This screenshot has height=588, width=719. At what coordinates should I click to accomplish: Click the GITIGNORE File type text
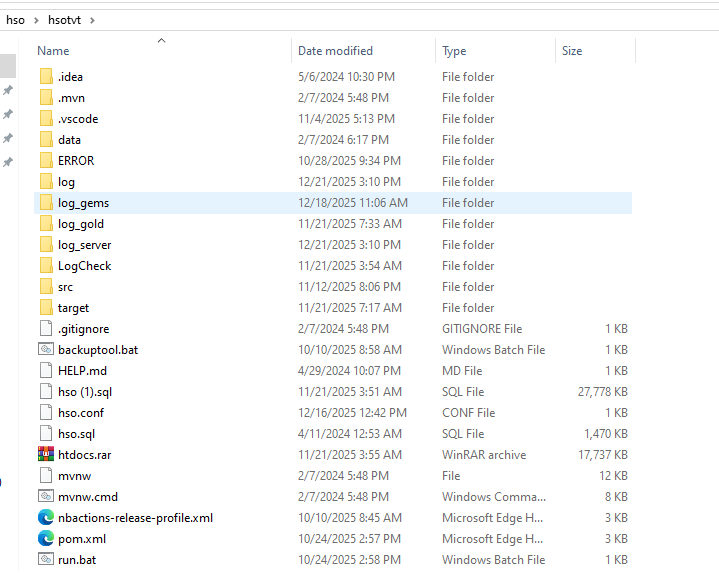coord(482,329)
